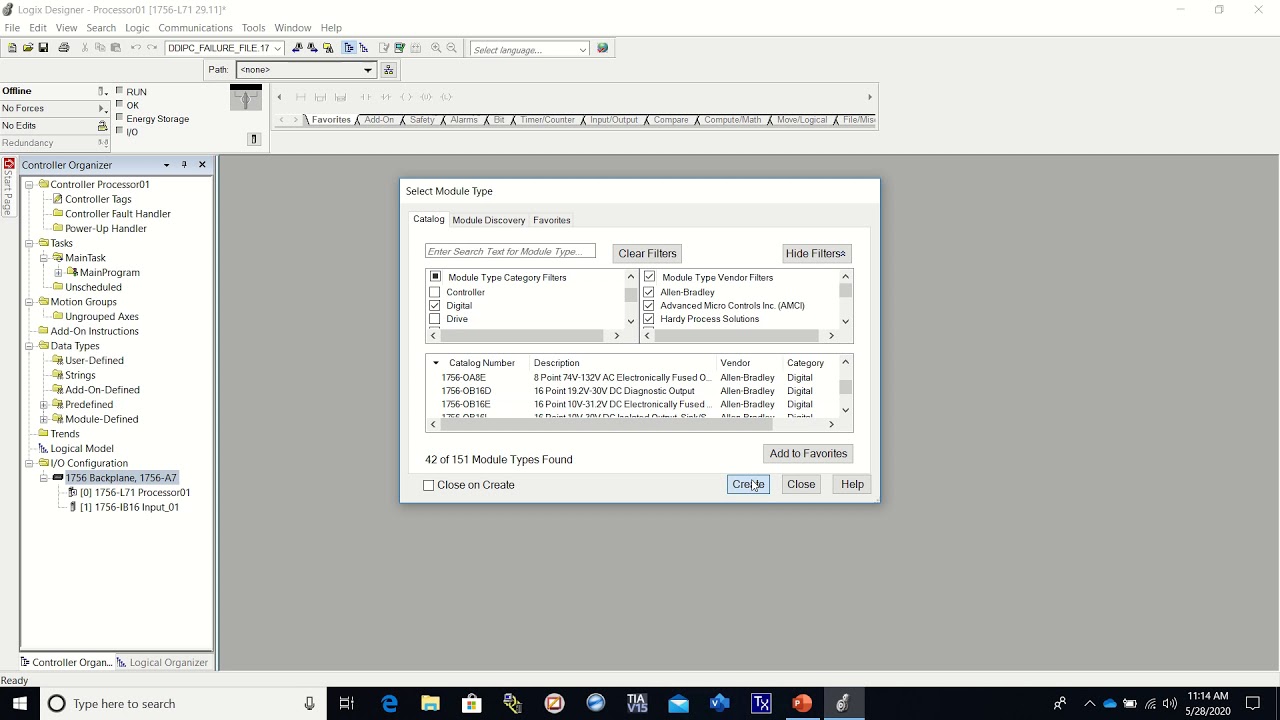Uncheck Hardy Process Solutions vendor filter
1280x720 pixels.
[x=649, y=319]
